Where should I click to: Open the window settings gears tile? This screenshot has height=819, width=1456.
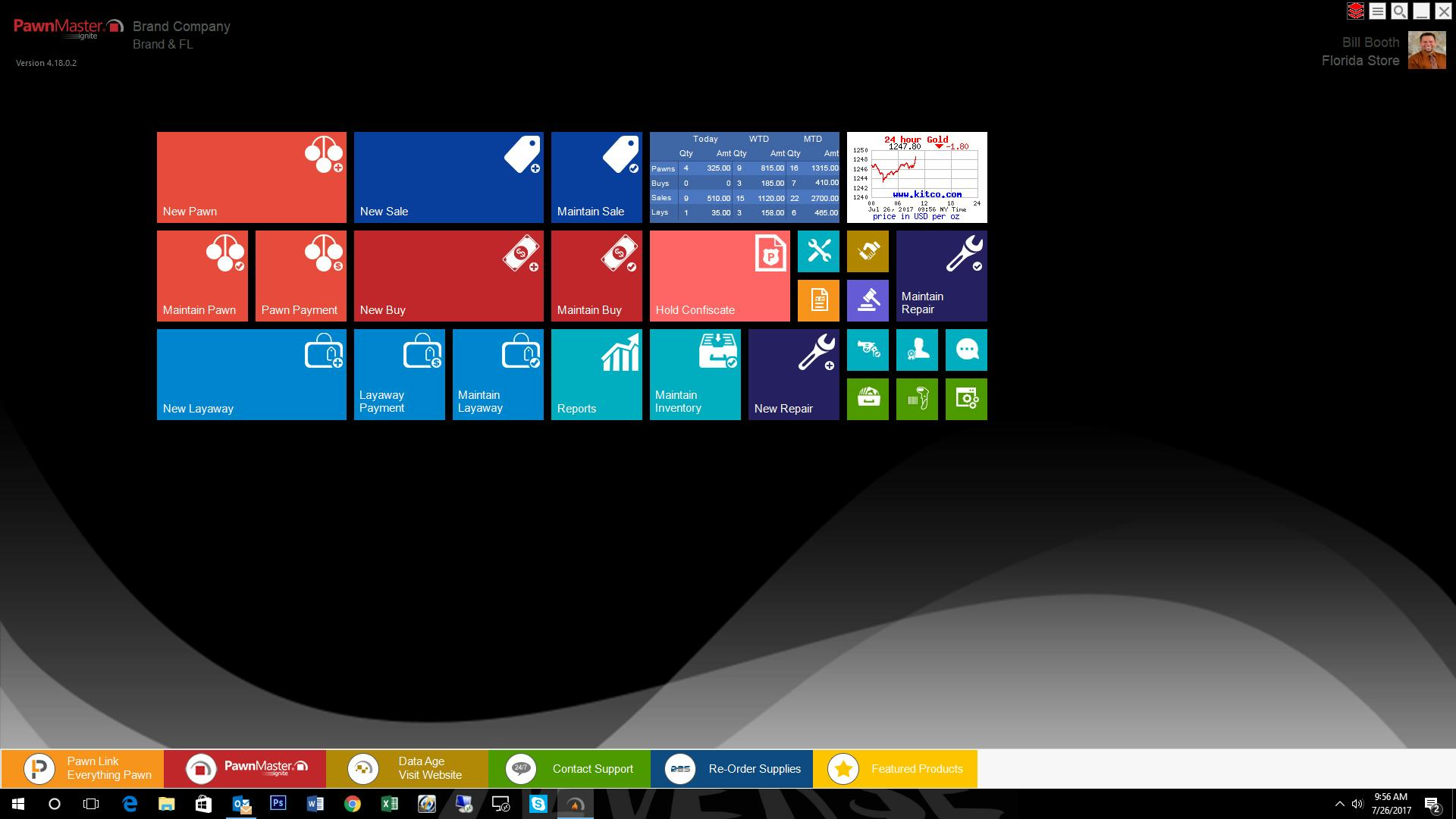coord(966,399)
